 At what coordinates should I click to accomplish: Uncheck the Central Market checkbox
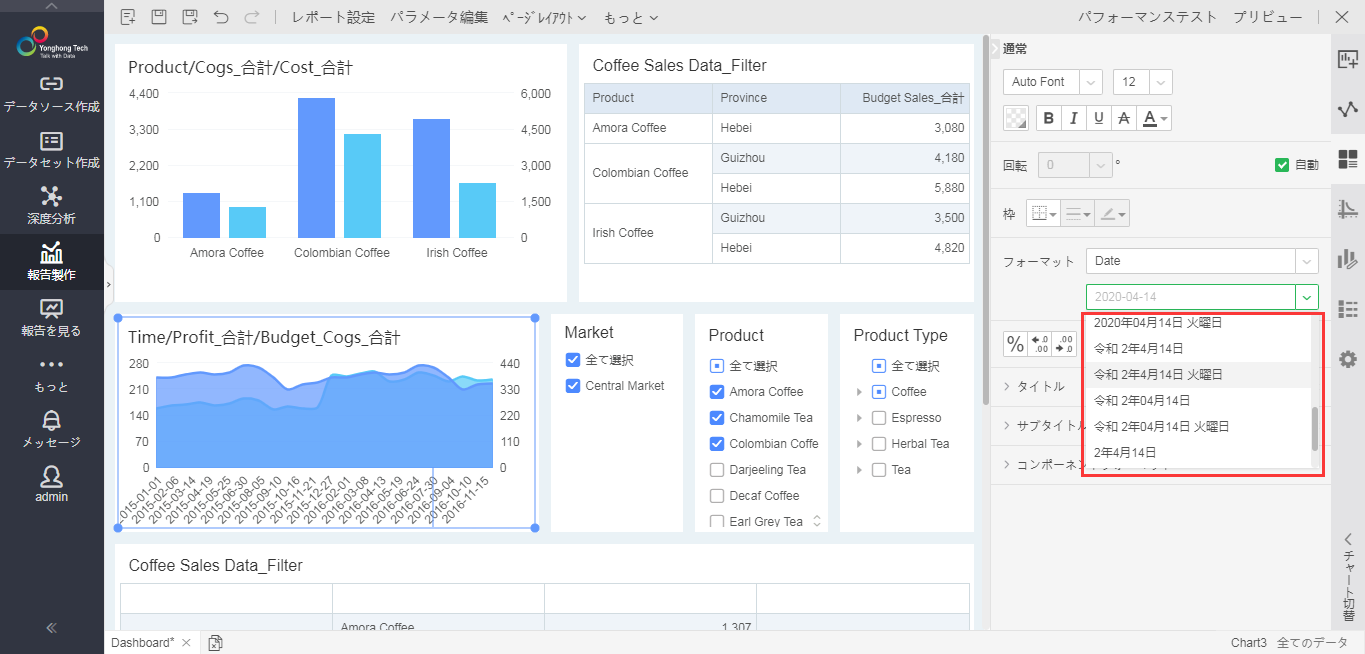(x=573, y=386)
